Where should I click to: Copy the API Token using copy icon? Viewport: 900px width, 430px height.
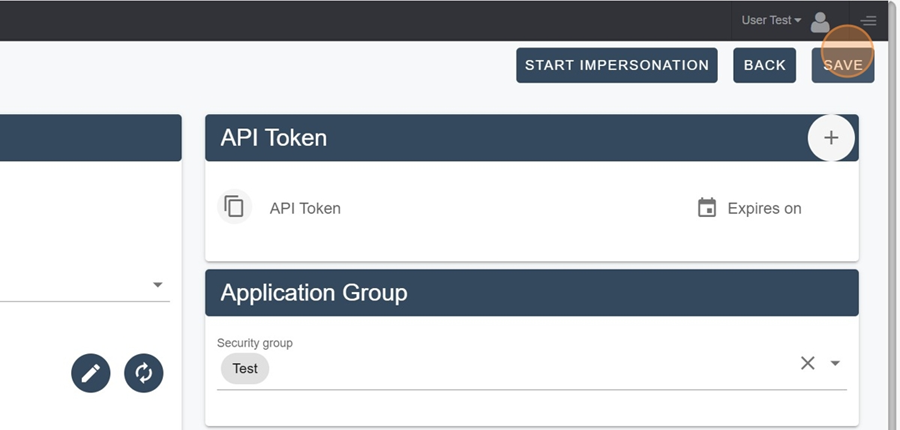tap(234, 206)
